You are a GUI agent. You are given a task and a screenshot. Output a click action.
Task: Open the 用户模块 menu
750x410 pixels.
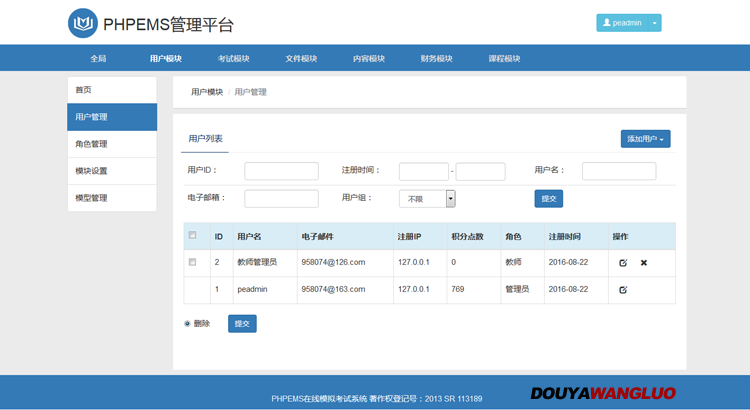165,58
